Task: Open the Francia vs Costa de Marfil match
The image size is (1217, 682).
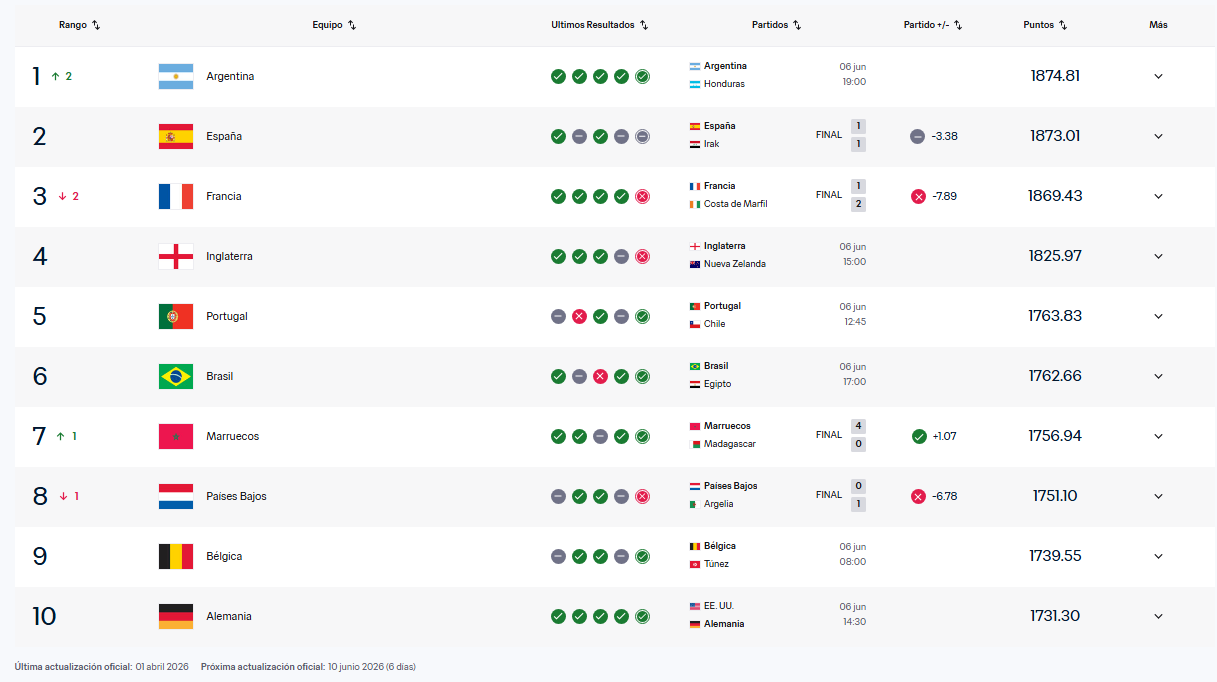Action: 777,195
